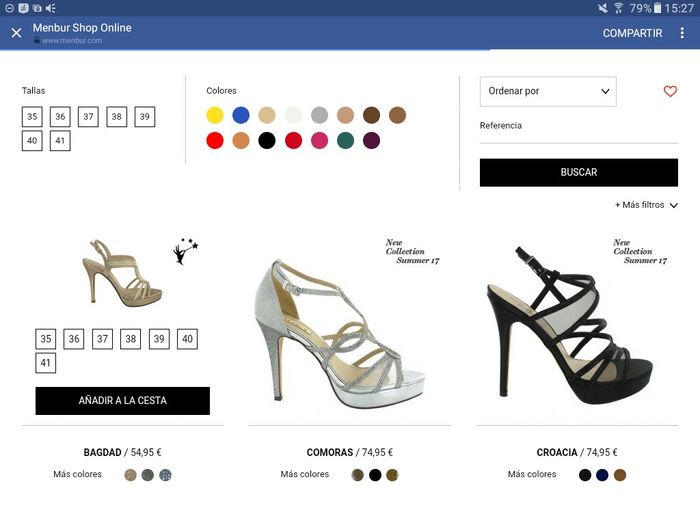
Task: Filter by the blue color swatch
Action: [x=241, y=115]
